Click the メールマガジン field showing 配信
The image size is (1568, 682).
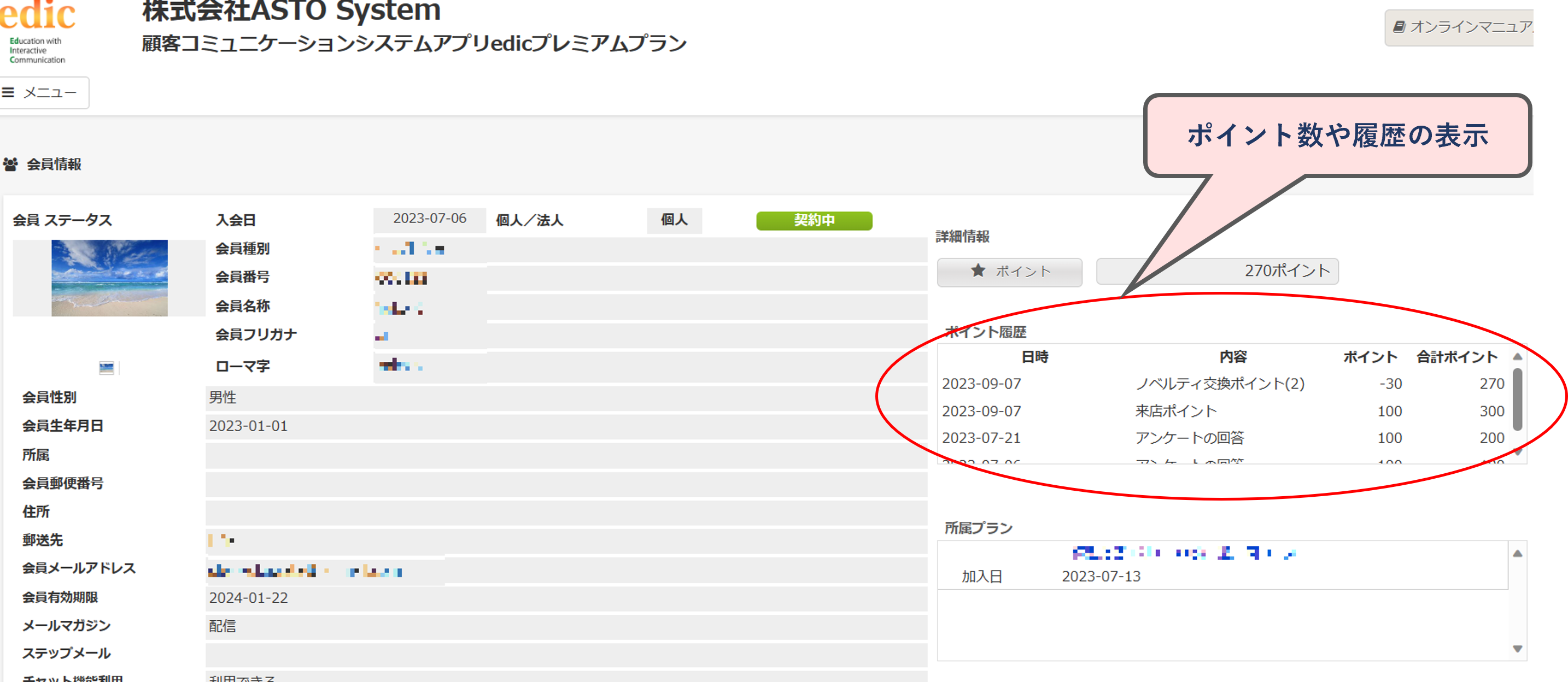(566, 626)
